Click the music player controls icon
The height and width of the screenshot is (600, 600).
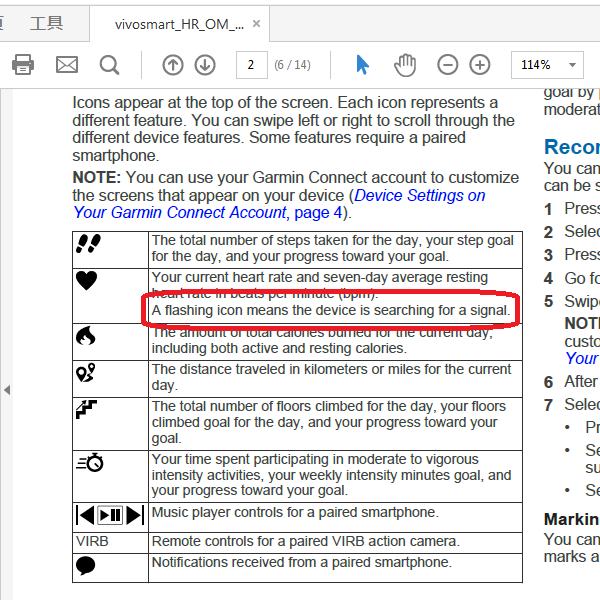click(110, 515)
